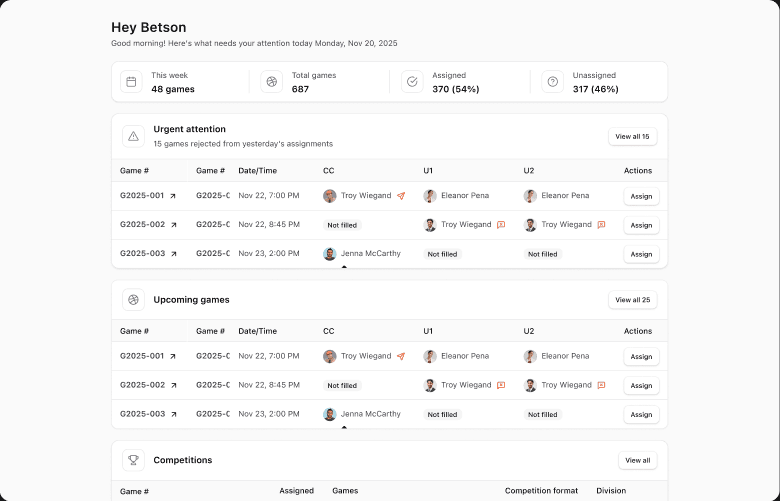
Task: Click the checkmark icon beside Assigned
Action: pos(412,82)
